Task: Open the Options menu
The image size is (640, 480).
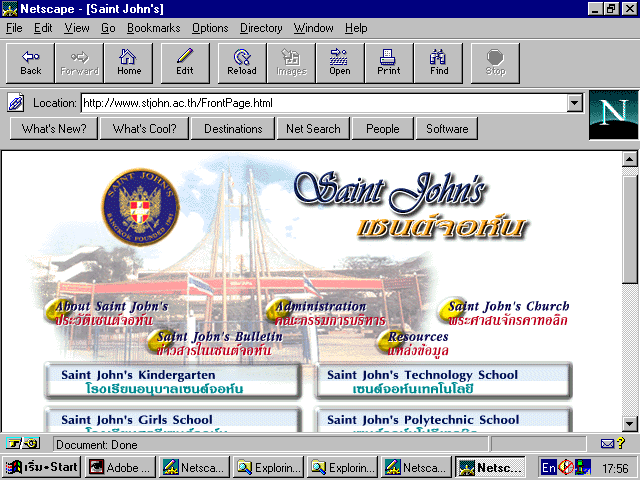Action: (x=210, y=28)
